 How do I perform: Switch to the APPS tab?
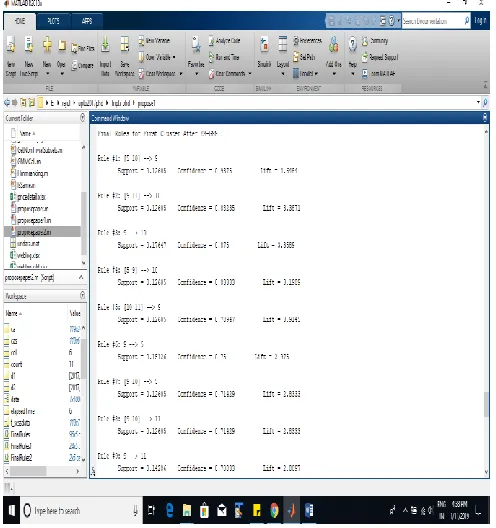tap(87, 21)
